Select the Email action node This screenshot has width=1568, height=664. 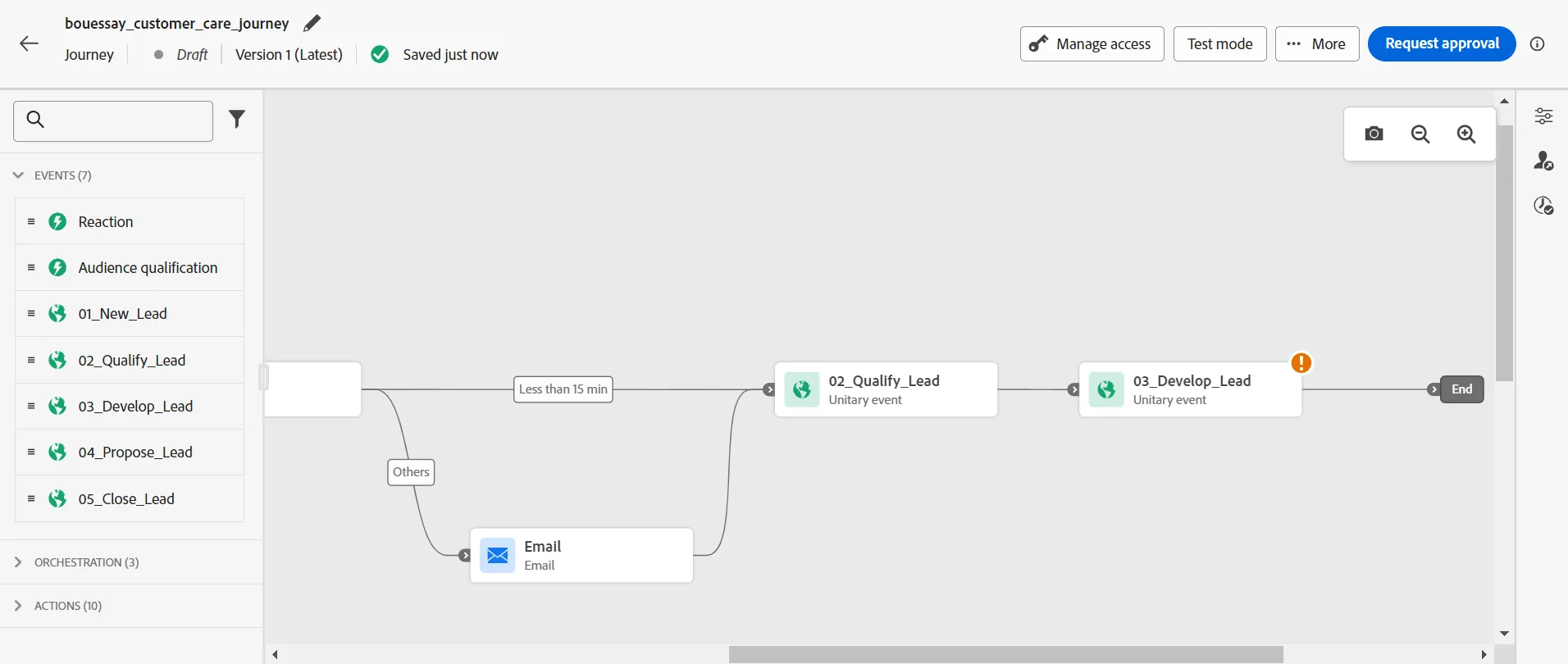(x=581, y=555)
